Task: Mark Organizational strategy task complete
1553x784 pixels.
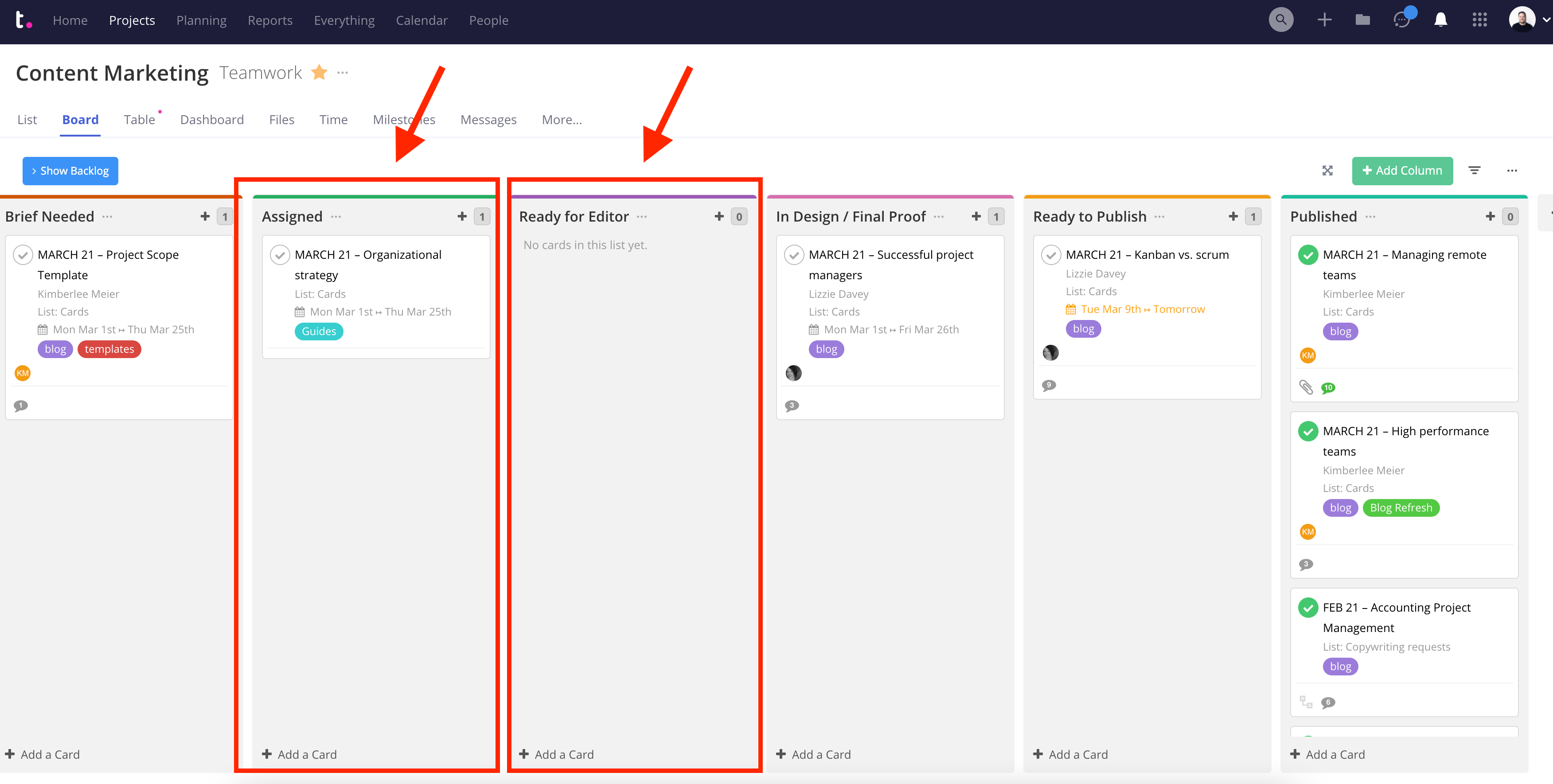Action: 280,255
